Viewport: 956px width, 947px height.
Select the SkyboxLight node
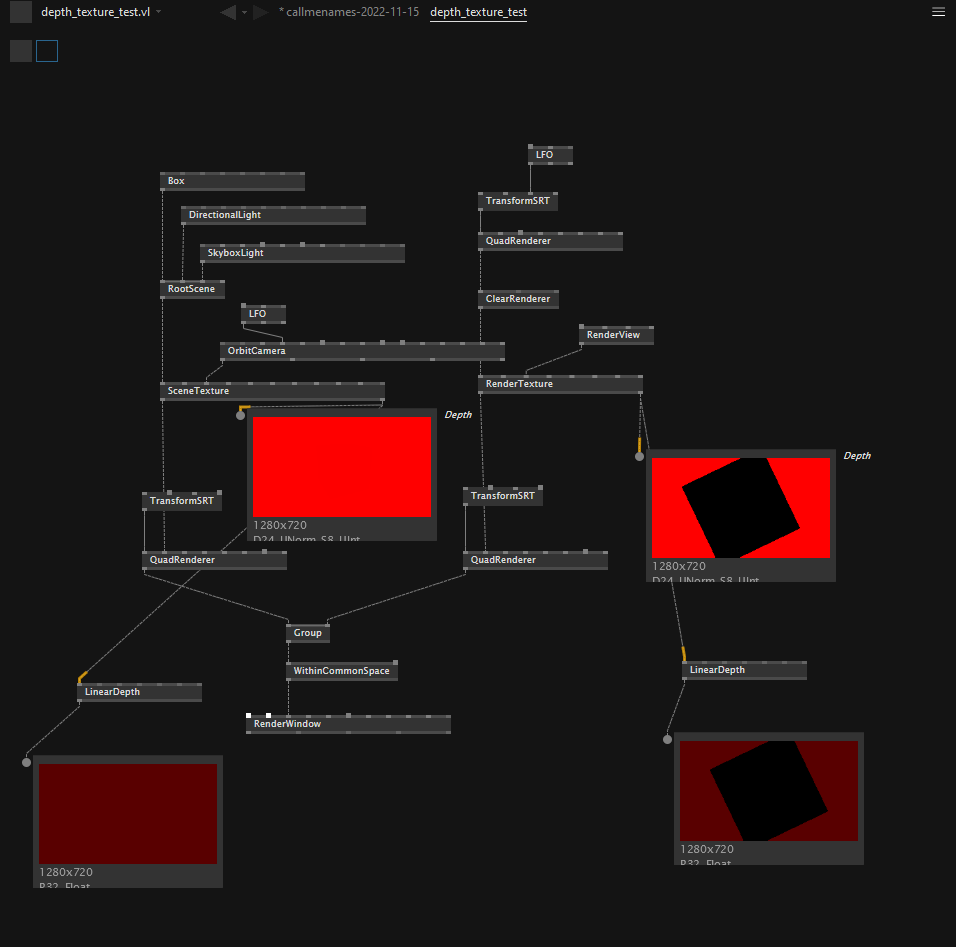[236, 253]
